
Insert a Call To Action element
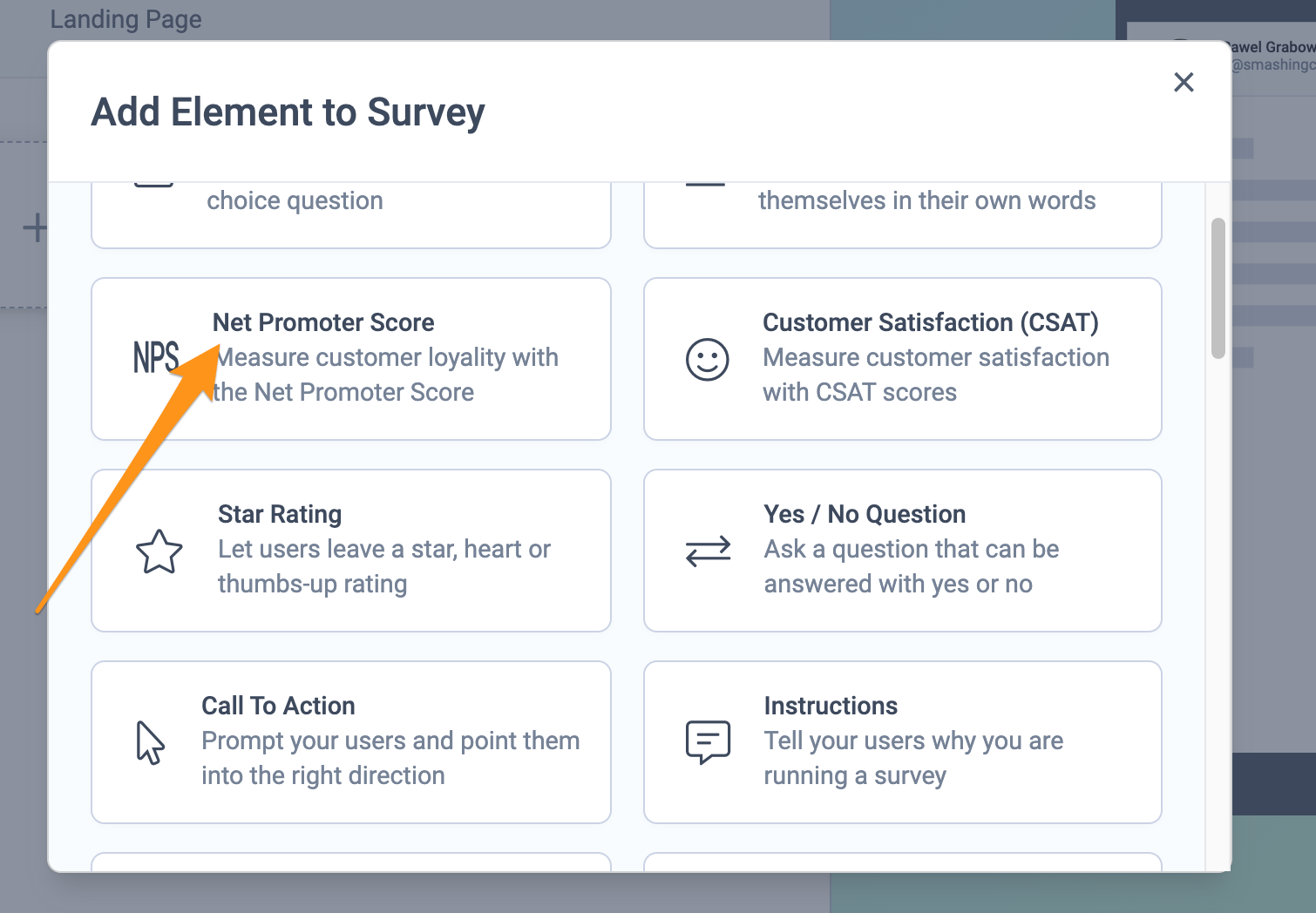(278, 707)
